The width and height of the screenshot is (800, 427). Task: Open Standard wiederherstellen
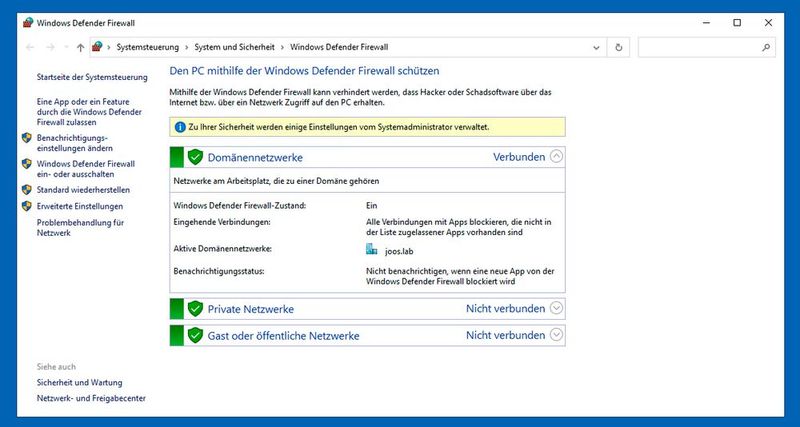pyautogui.click(x=83, y=190)
